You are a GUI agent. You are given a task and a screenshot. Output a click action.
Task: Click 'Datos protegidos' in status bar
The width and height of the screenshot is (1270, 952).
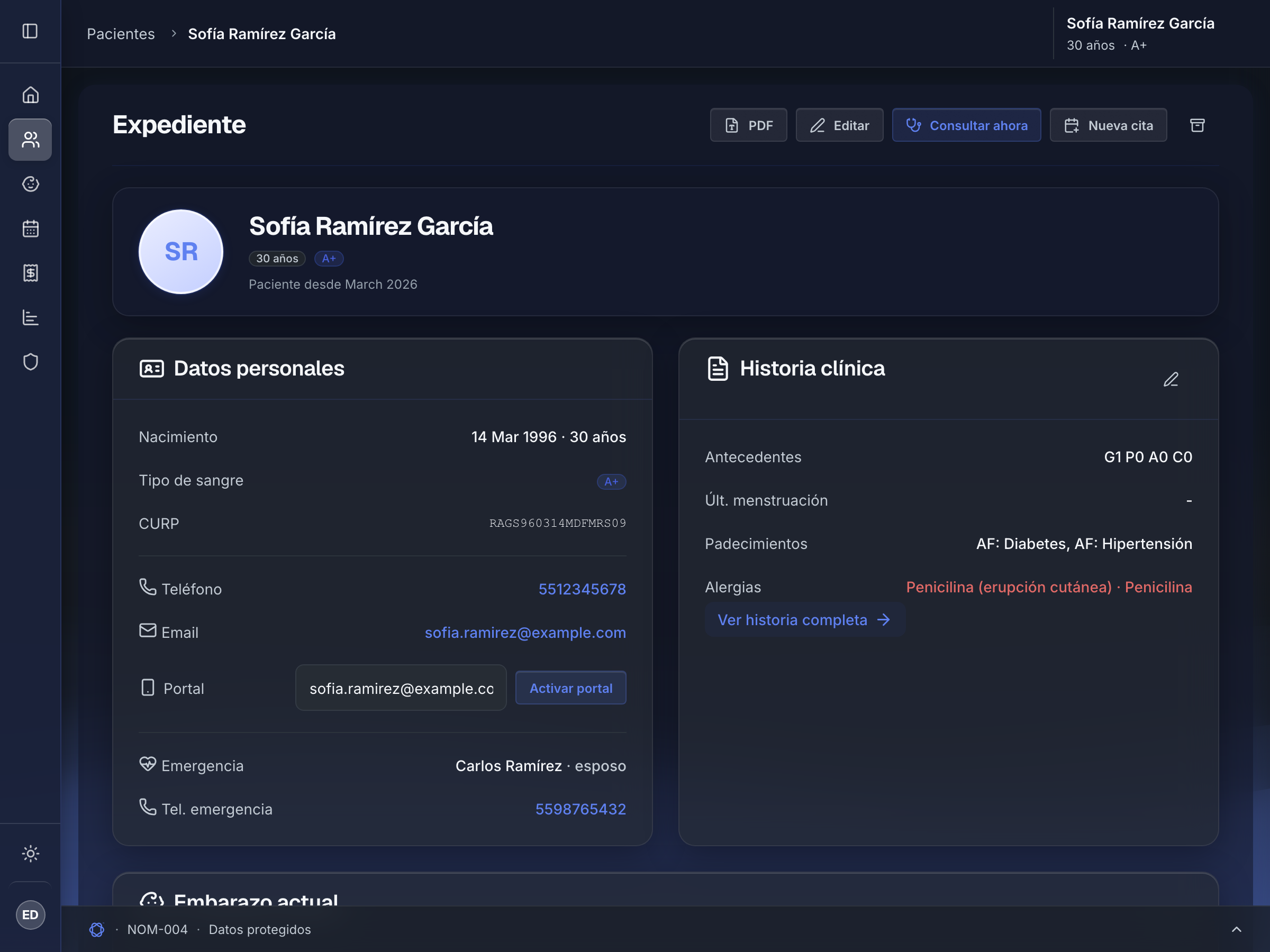click(x=259, y=929)
